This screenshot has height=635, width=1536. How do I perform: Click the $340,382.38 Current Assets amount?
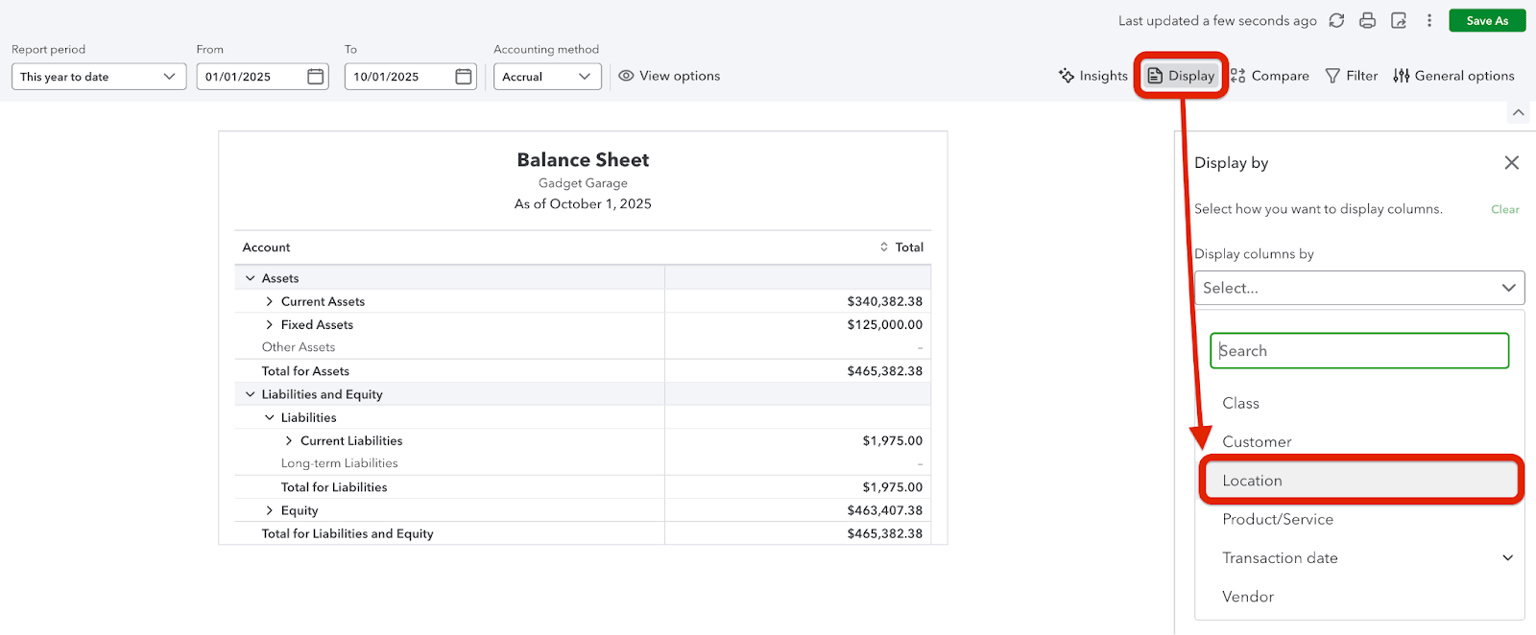[x=885, y=301]
